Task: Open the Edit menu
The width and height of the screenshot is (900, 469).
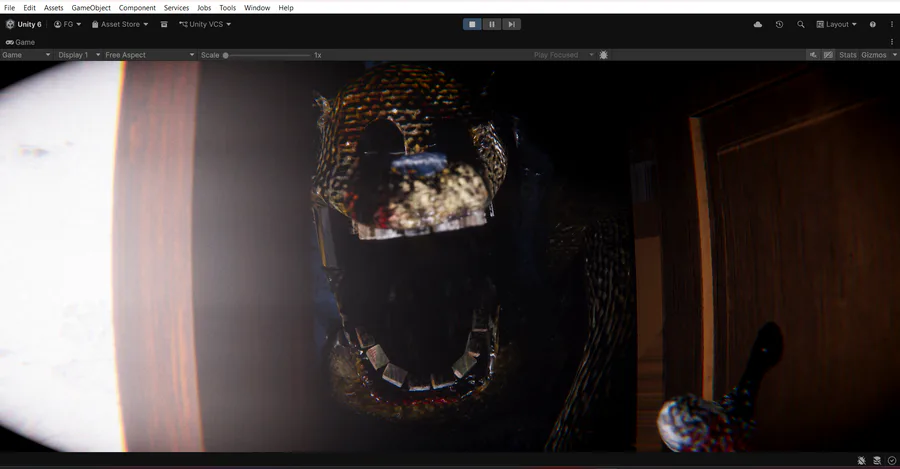Action: [x=29, y=7]
